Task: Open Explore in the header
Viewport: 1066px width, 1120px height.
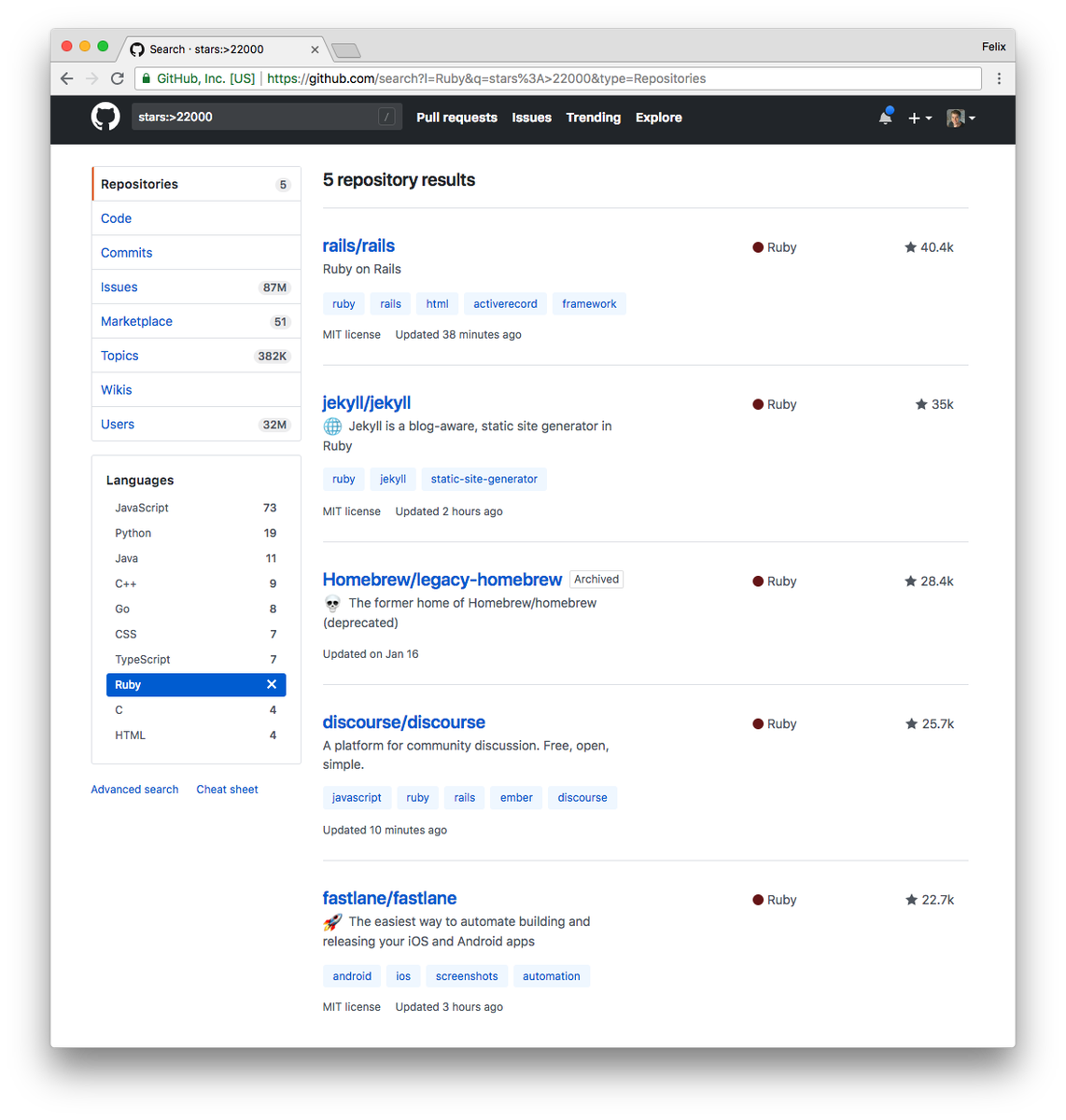Action: (x=659, y=118)
